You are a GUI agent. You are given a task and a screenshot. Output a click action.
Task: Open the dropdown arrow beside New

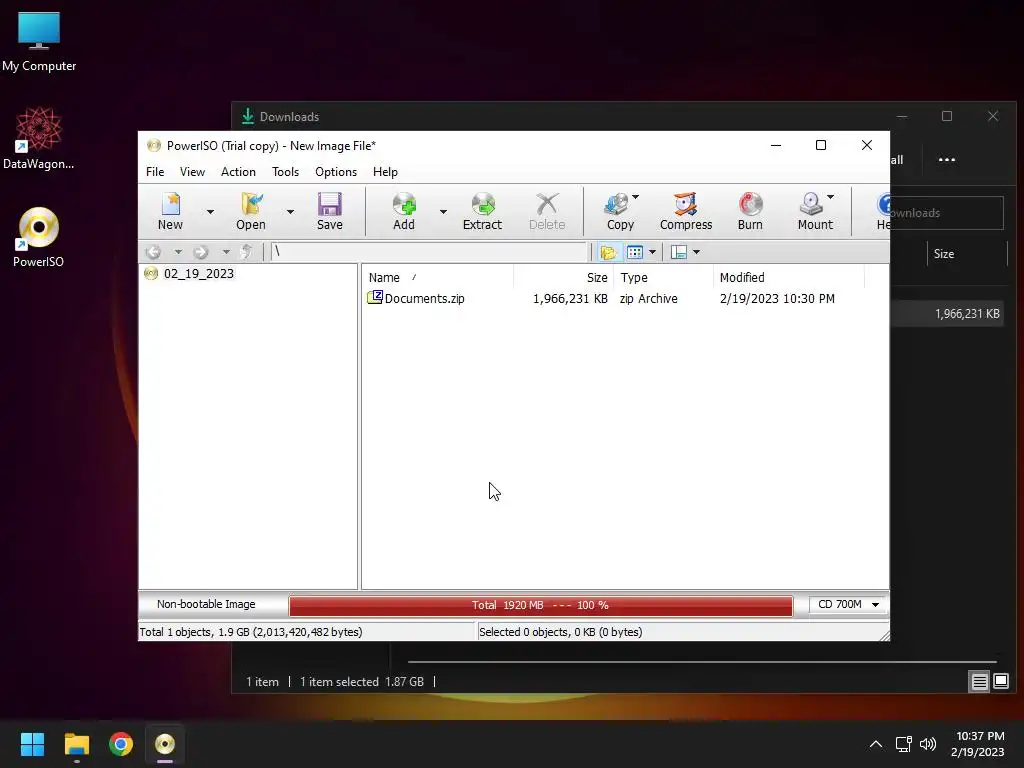point(210,212)
